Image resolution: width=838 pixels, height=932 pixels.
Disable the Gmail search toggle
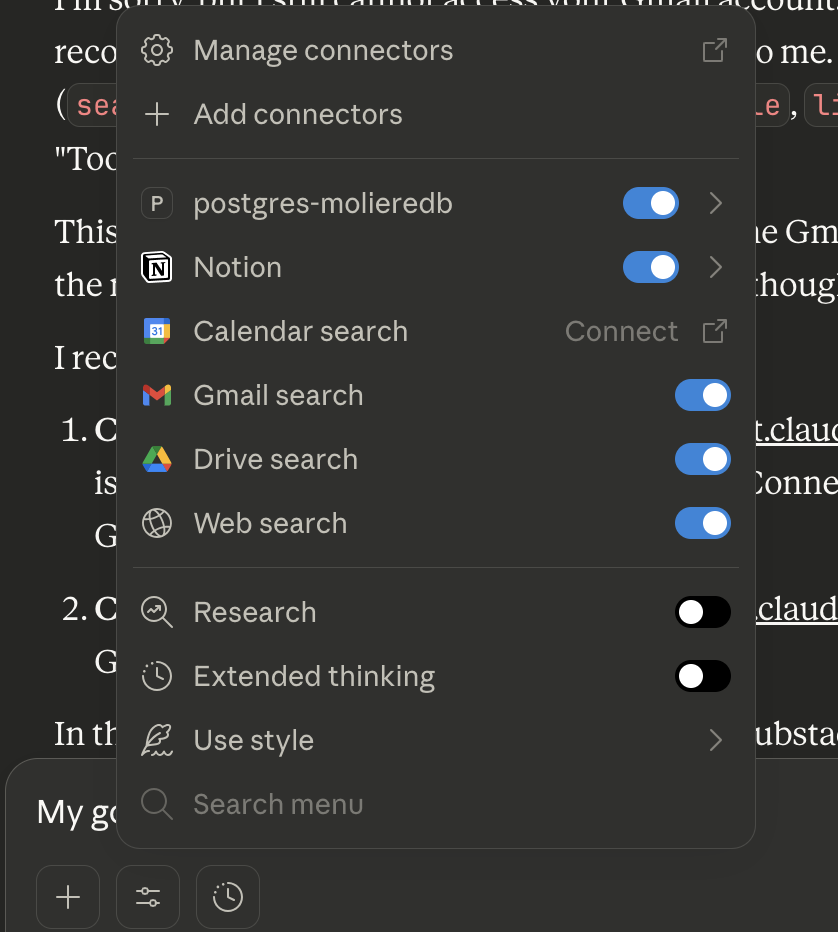pyautogui.click(x=702, y=396)
